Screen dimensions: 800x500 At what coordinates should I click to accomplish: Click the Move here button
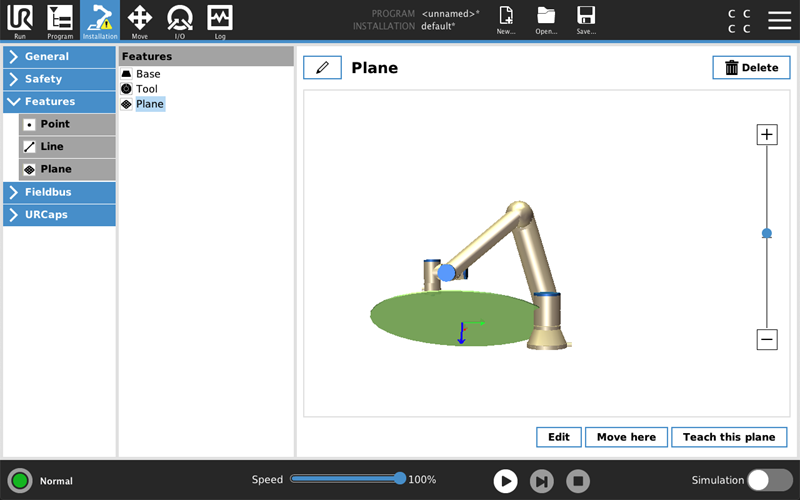tap(626, 437)
